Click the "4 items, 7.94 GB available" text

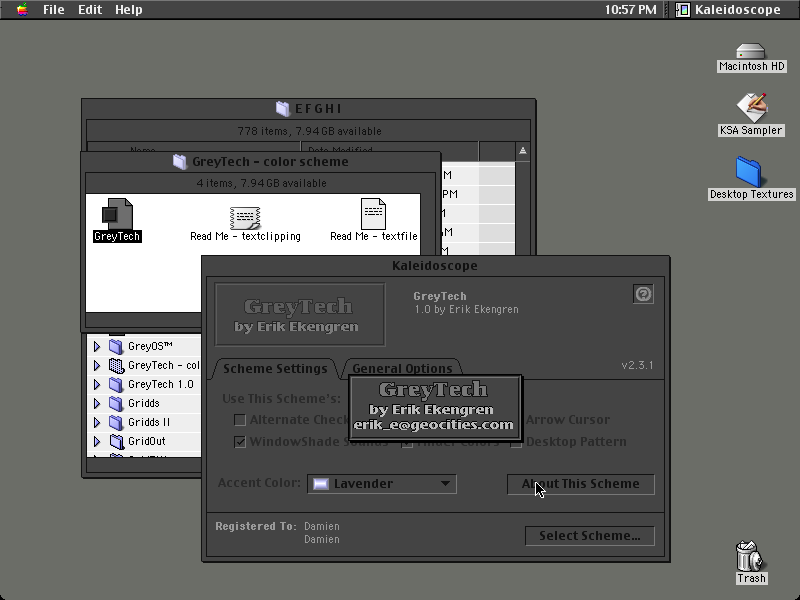click(261, 183)
